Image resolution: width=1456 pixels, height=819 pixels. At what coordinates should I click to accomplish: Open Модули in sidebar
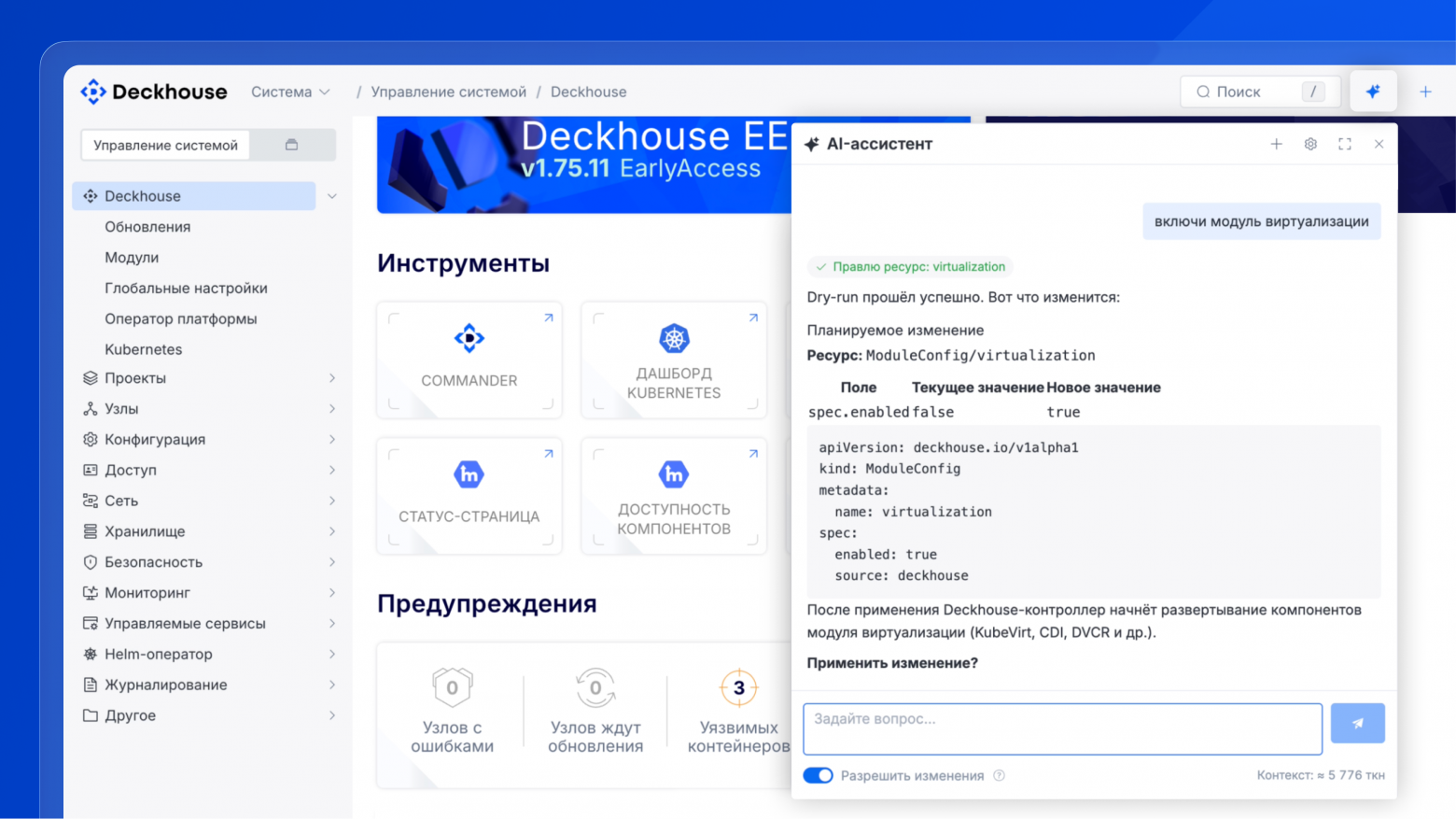(132, 258)
